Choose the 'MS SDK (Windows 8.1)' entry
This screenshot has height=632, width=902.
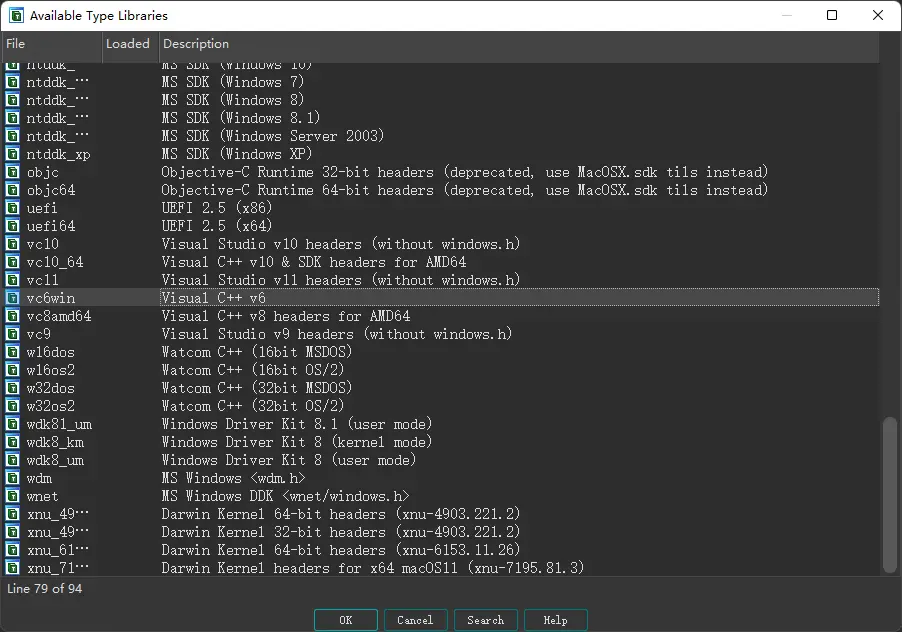click(442, 118)
